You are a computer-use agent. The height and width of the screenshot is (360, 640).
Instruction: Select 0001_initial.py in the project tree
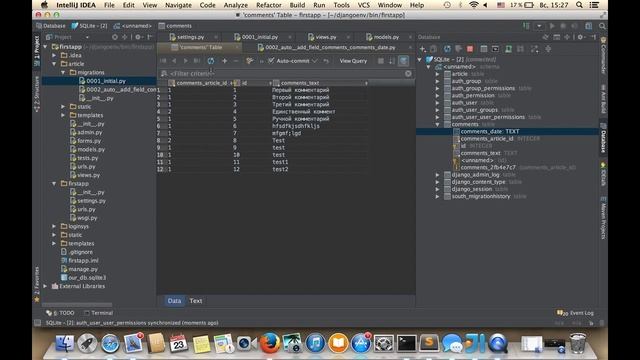click(106, 81)
